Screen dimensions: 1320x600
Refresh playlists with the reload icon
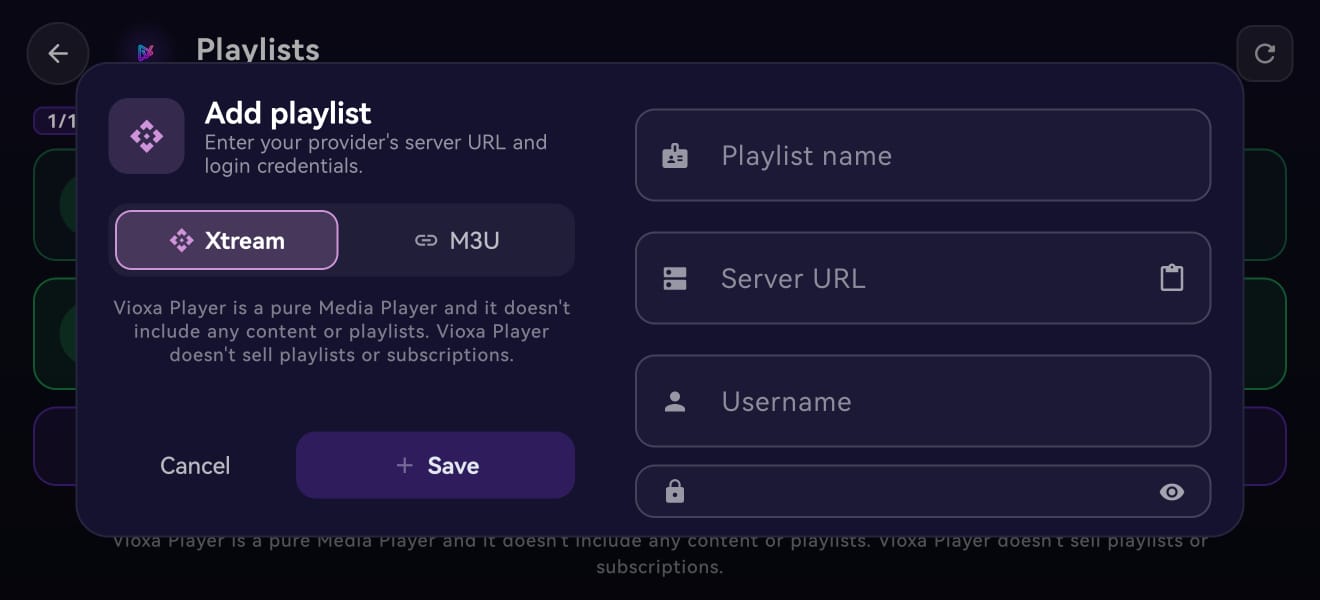[1264, 53]
